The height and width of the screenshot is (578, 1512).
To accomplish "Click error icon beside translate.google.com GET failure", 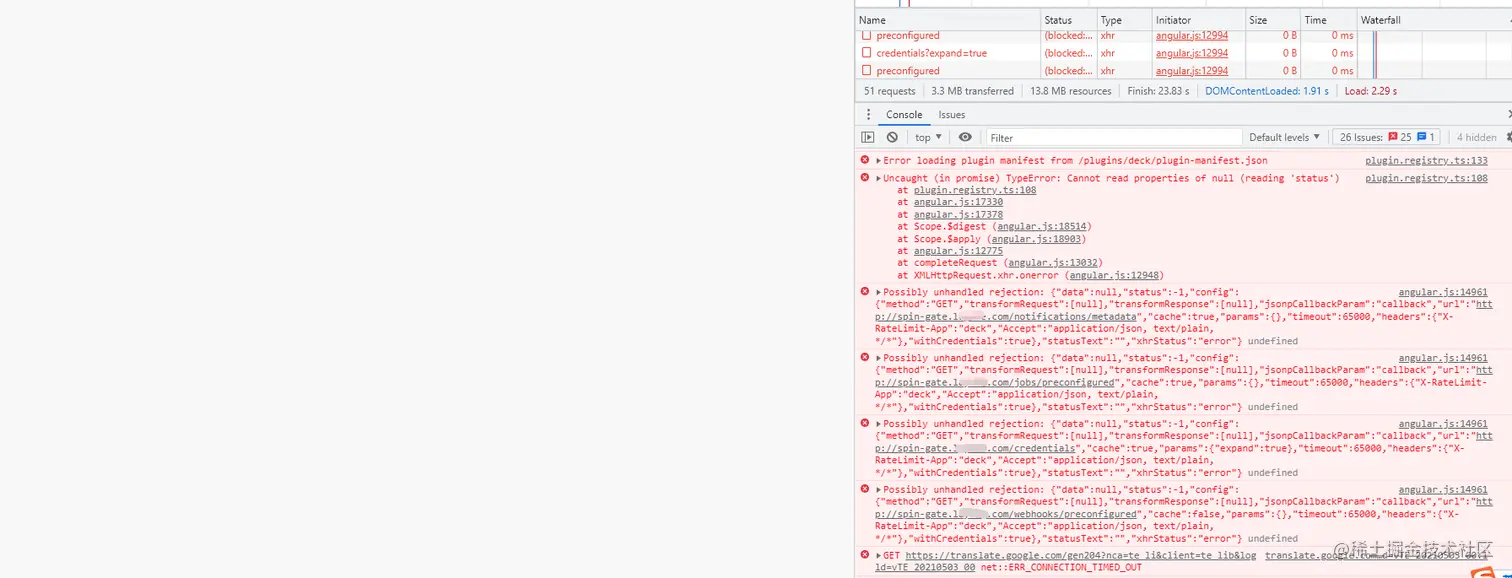I will [865, 555].
